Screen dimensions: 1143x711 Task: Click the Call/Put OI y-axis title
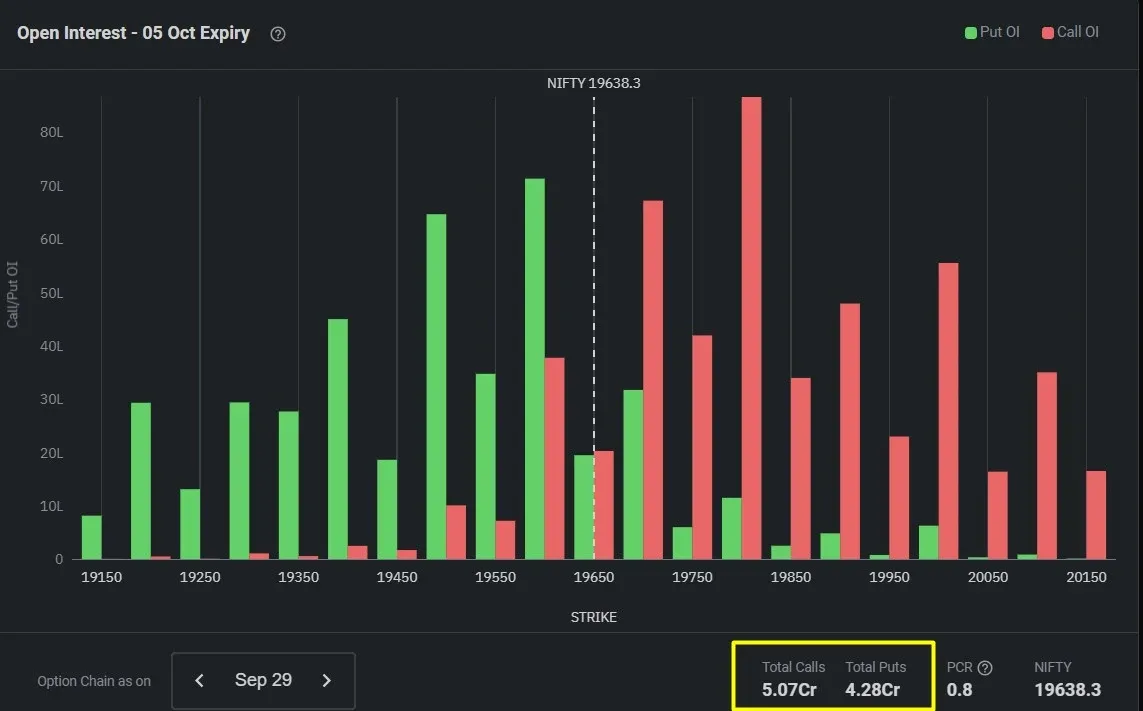pyautogui.click(x=12, y=295)
